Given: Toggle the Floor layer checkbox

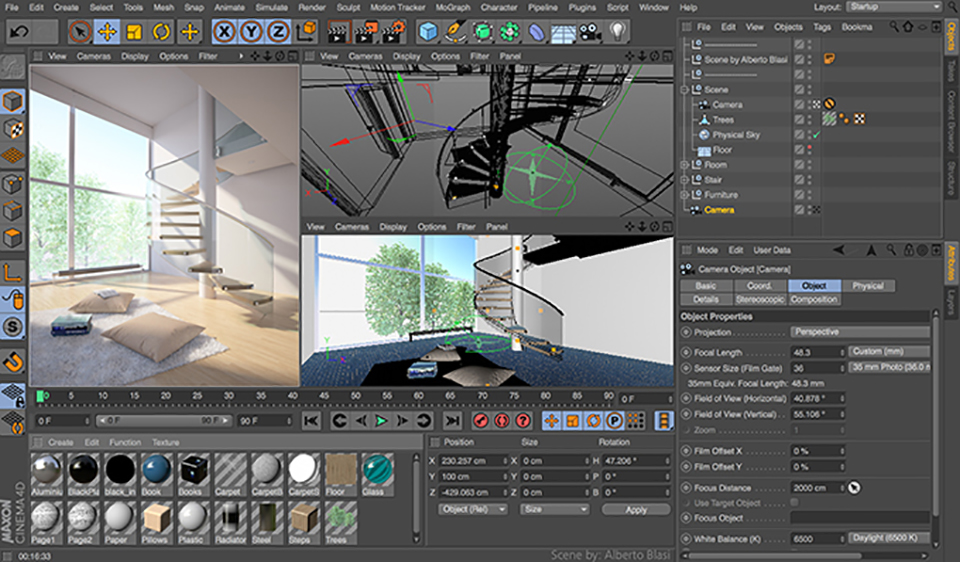Looking at the screenshot, I should [799, 150].
